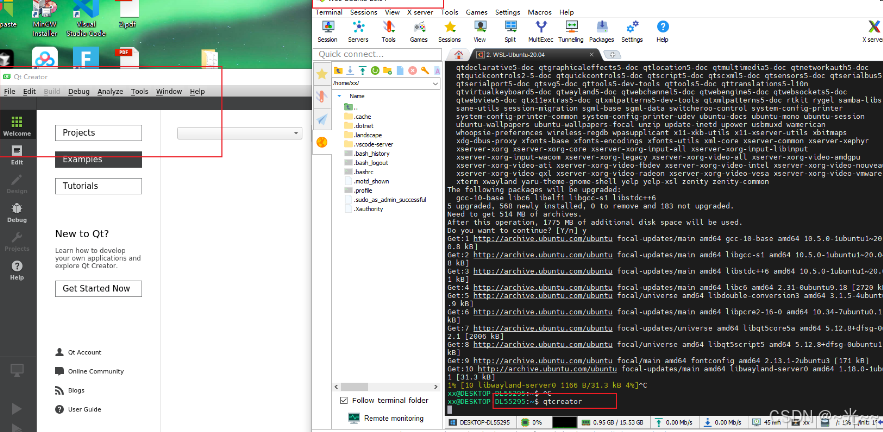This screenshot has height=432, width=883.
Task: Open the Sessions menu in MobaXterm
Action: point(364,12)
